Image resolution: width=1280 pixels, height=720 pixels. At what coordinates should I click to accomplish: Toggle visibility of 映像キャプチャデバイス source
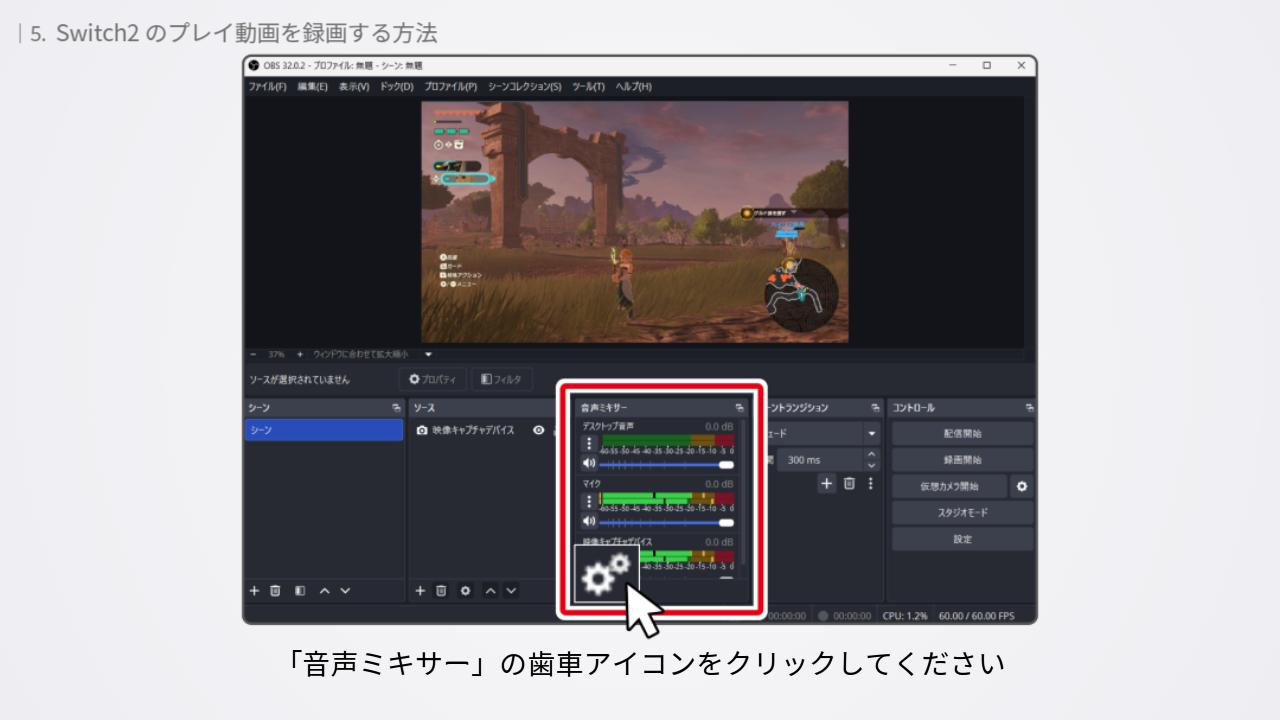[539, 430]
